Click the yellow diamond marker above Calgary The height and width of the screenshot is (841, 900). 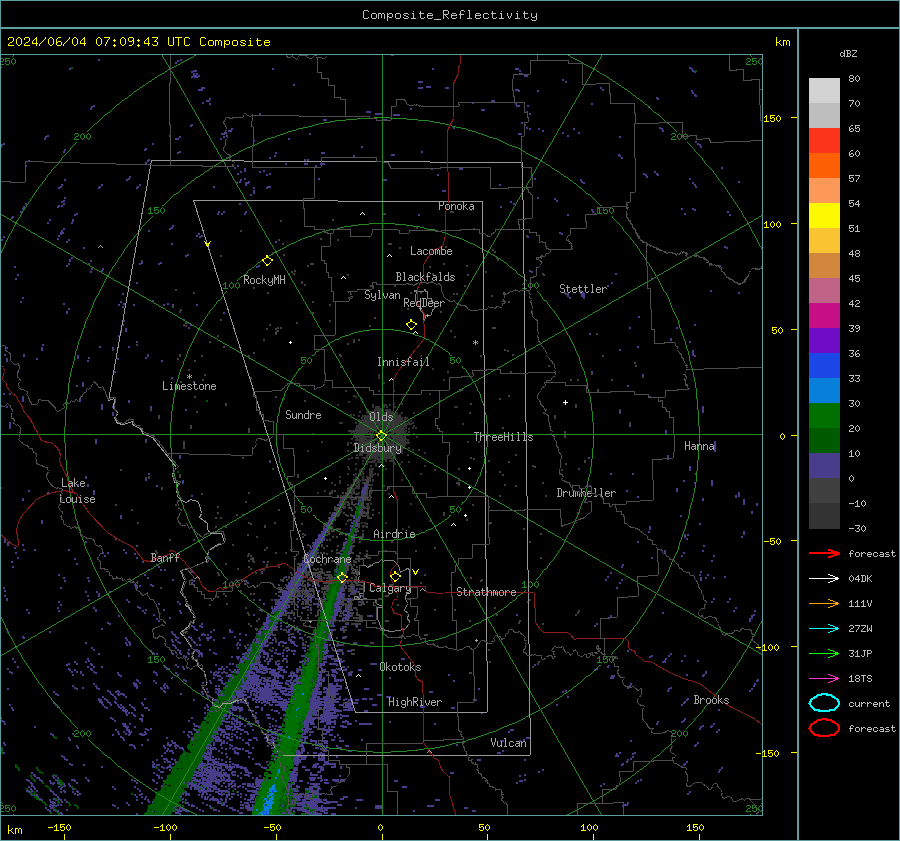[x=395, y=576]
